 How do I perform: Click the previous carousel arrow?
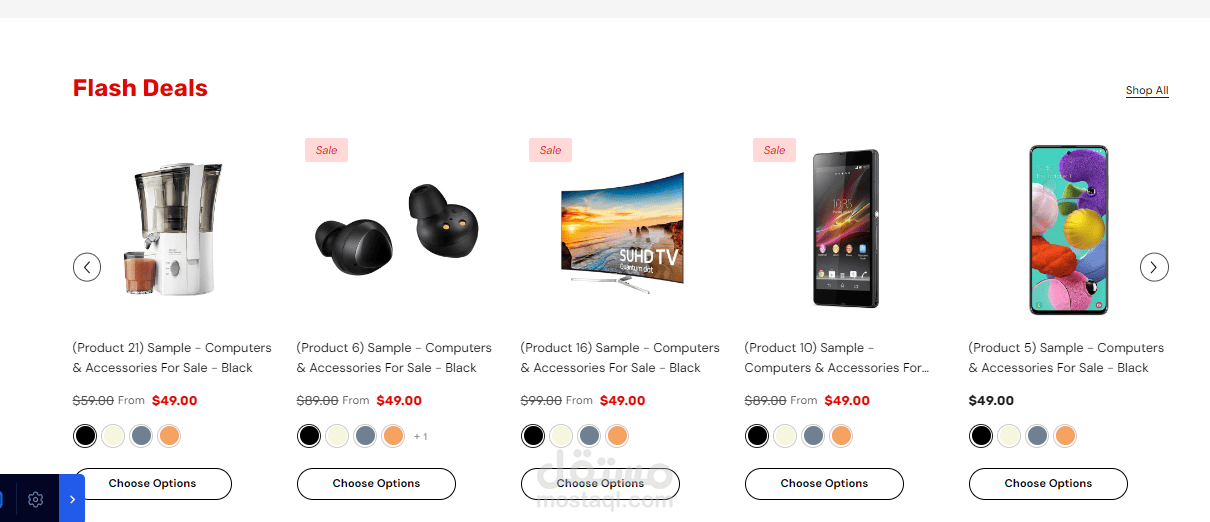[87, 267]
